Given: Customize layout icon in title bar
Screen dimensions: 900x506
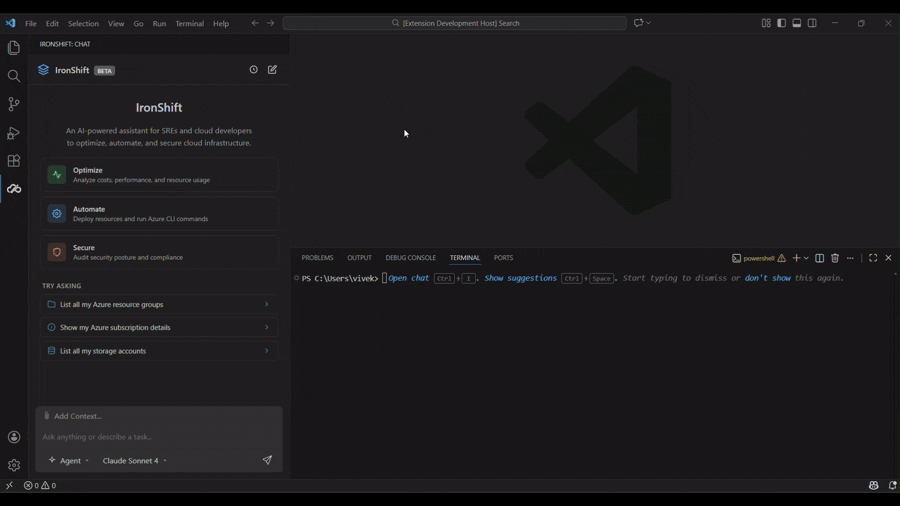Looking at the screenshot, I should (x=766, y=23).
